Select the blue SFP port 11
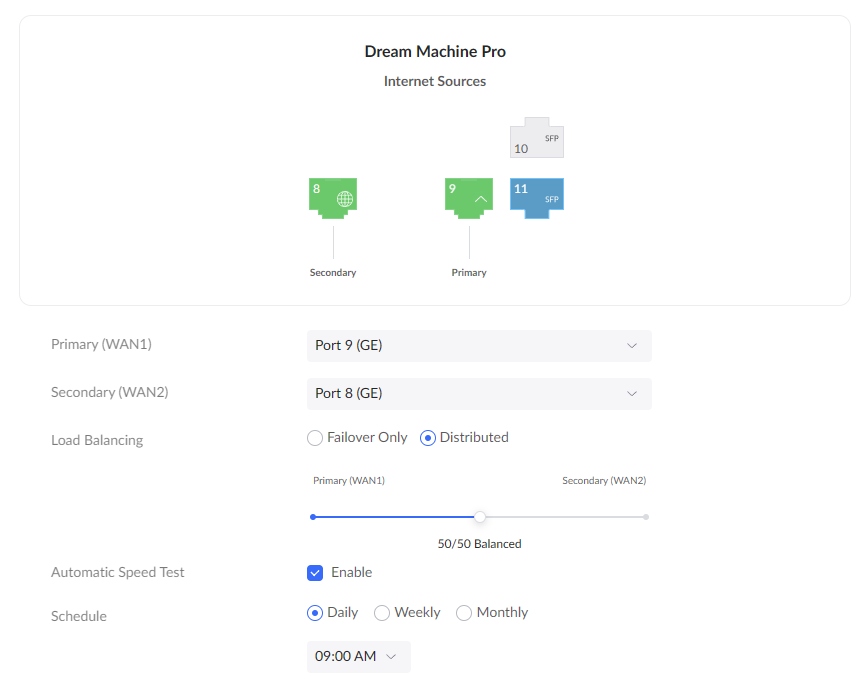Screen dimensions: 859x699 (536, 197)
